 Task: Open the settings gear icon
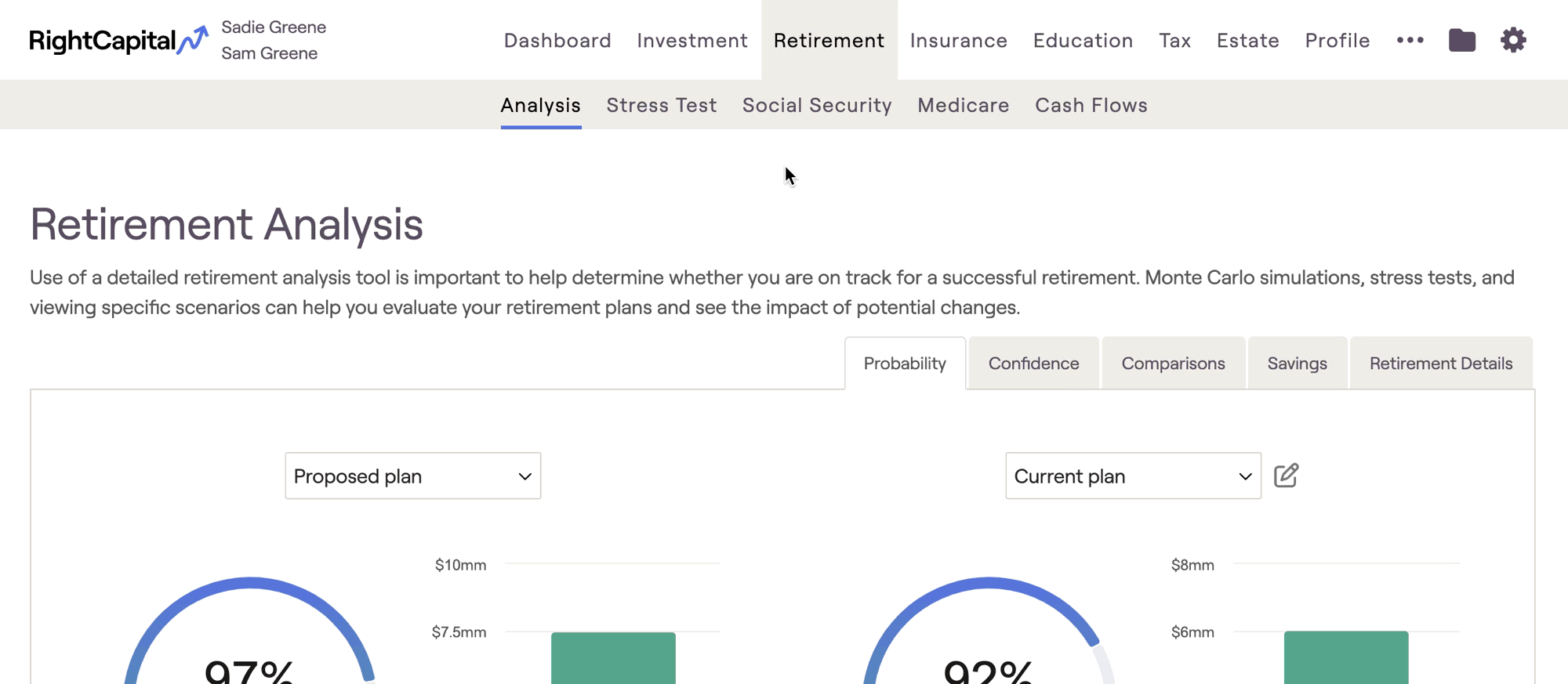click(x=1513, y=40)
